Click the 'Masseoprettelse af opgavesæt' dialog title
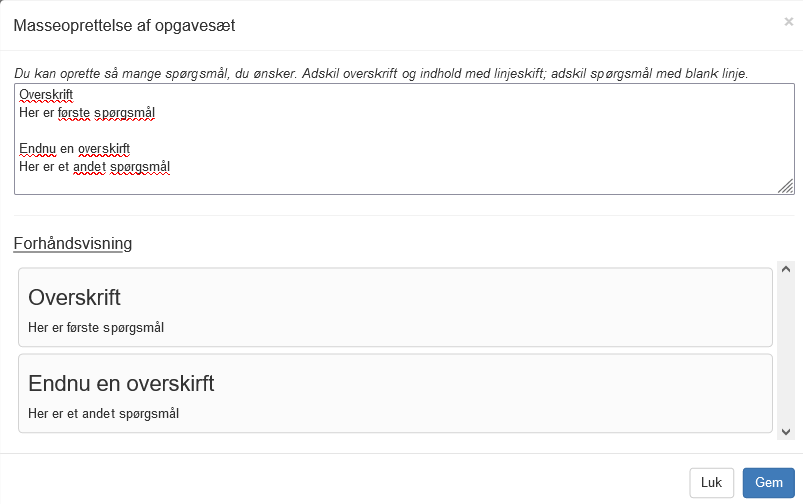 coord(124,25)
